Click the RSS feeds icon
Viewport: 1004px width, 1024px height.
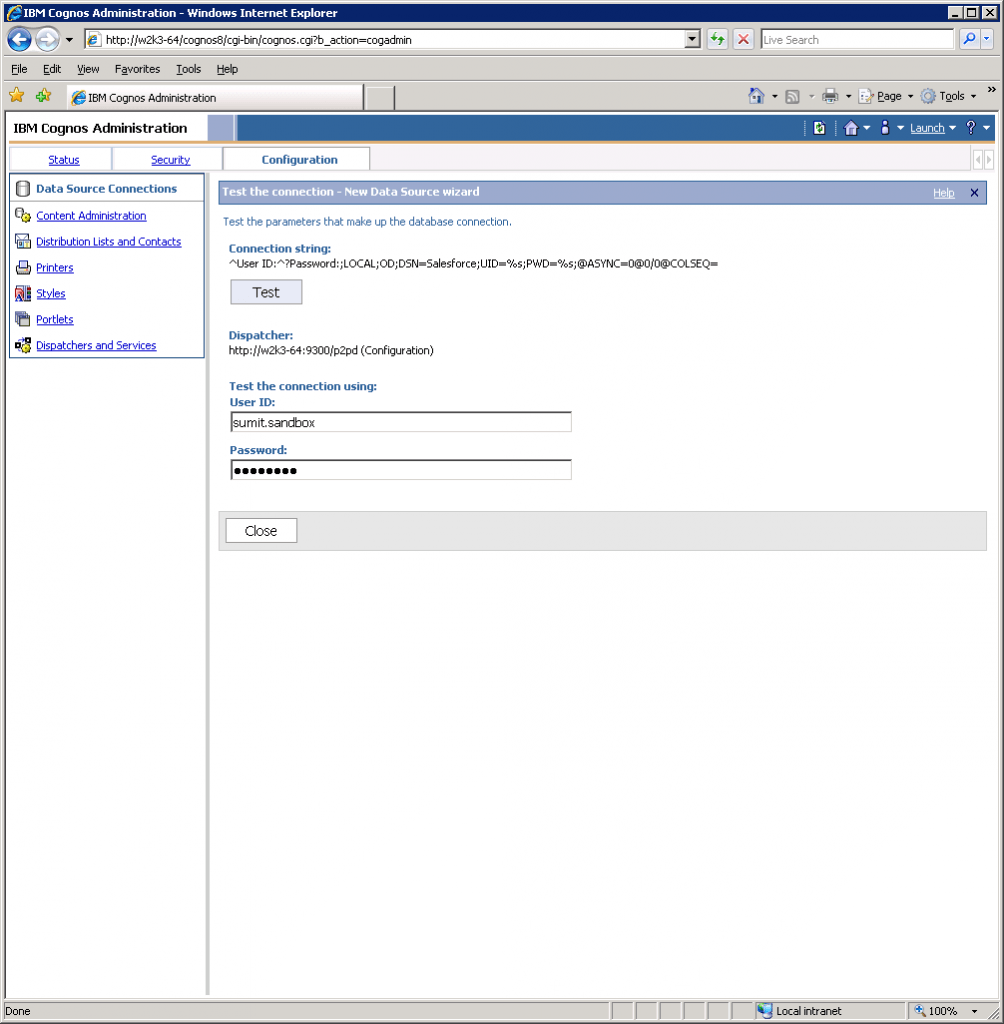(x=792, y=97)
